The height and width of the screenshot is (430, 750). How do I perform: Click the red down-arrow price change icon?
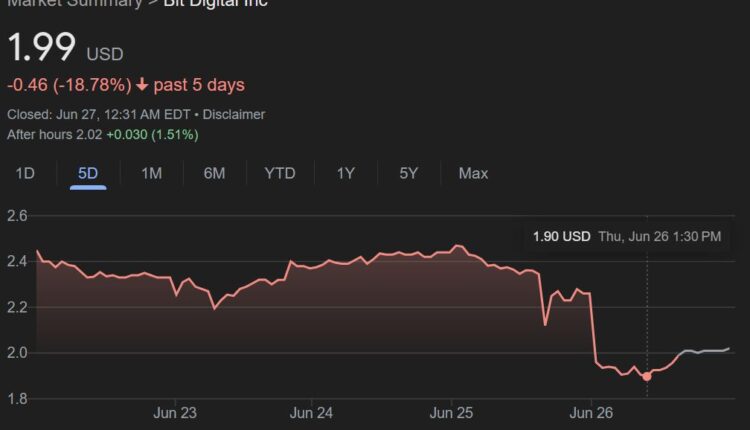click(142, 85)
